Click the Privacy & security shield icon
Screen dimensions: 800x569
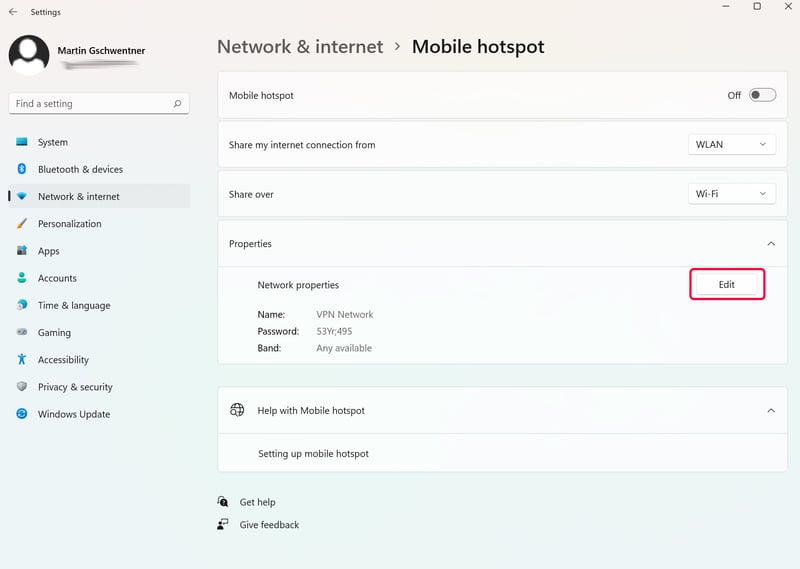21,386
